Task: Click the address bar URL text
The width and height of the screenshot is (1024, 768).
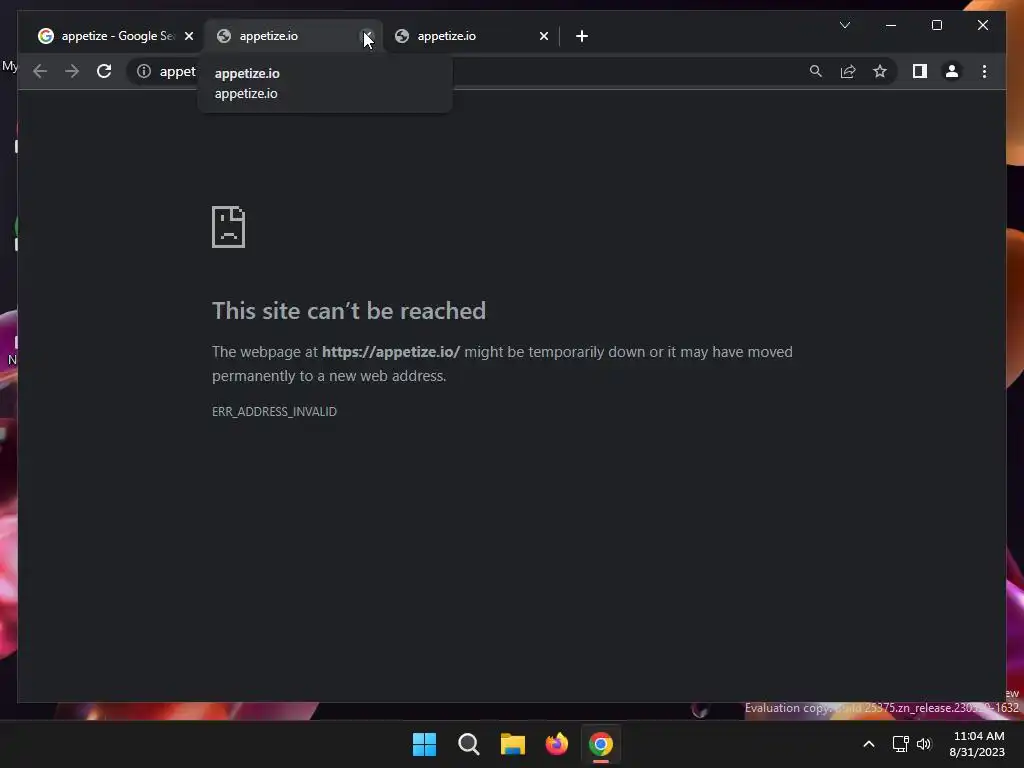Action: [x=177, y=71]
